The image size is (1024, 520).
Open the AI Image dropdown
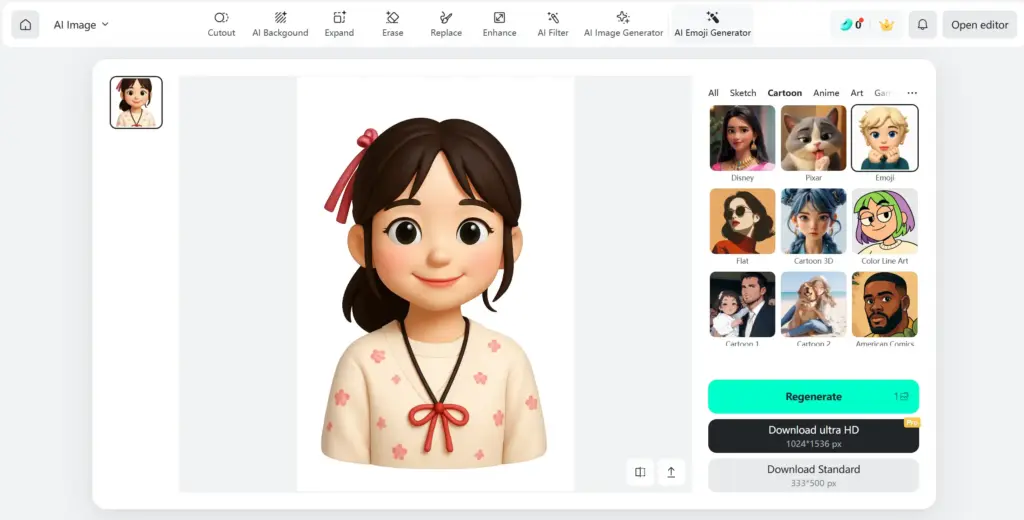pyautogui.click(x=81, y=24)
